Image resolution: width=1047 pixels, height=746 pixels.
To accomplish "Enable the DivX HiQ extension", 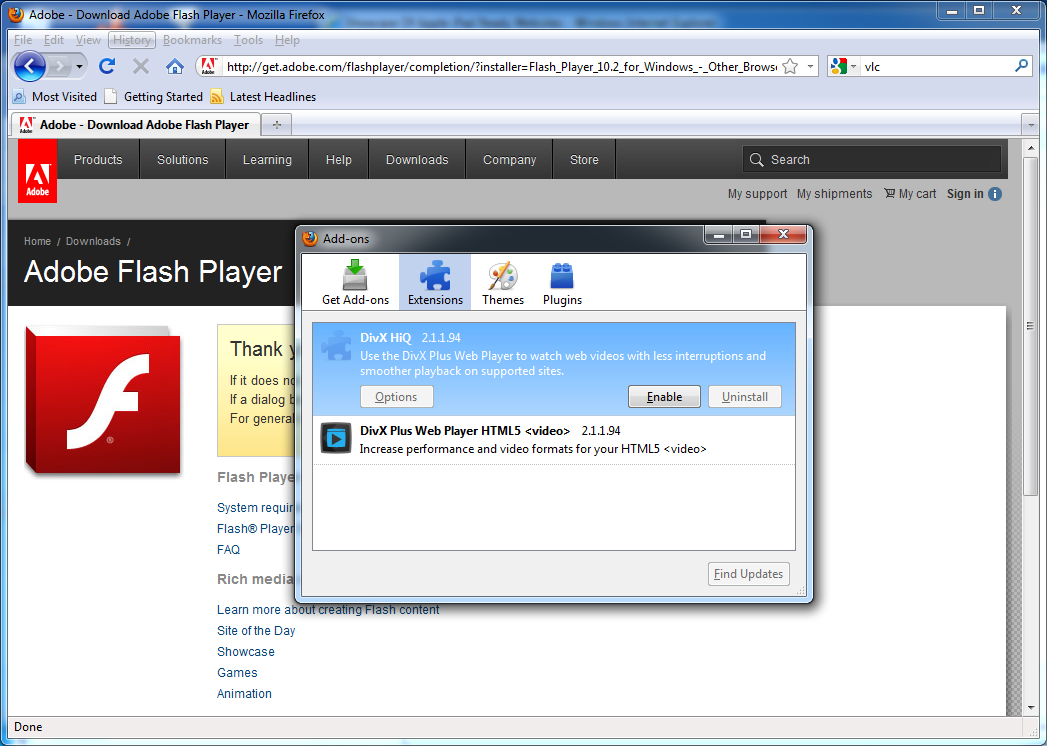I will point(664,397).
